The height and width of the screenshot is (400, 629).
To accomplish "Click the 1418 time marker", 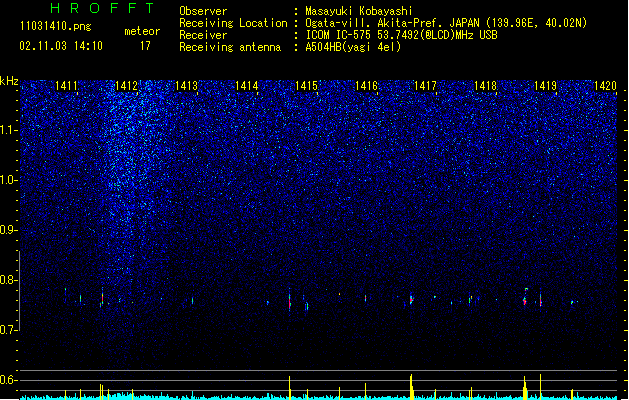I will tap(485, 86).
